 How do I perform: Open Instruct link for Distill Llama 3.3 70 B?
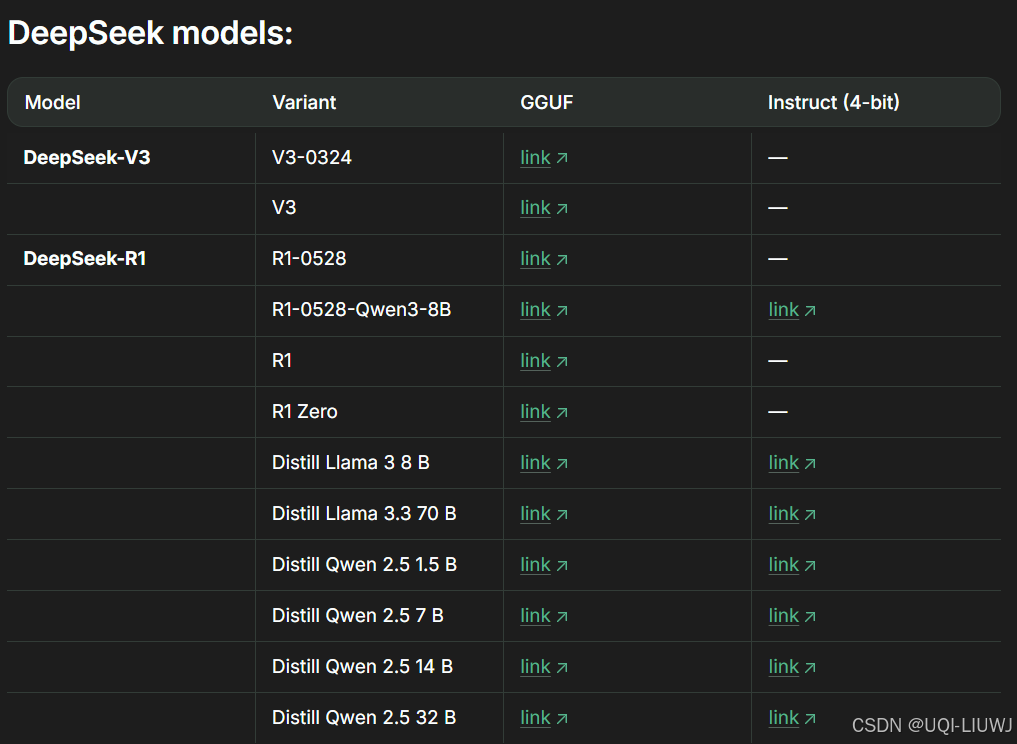(x=792, y=514)
